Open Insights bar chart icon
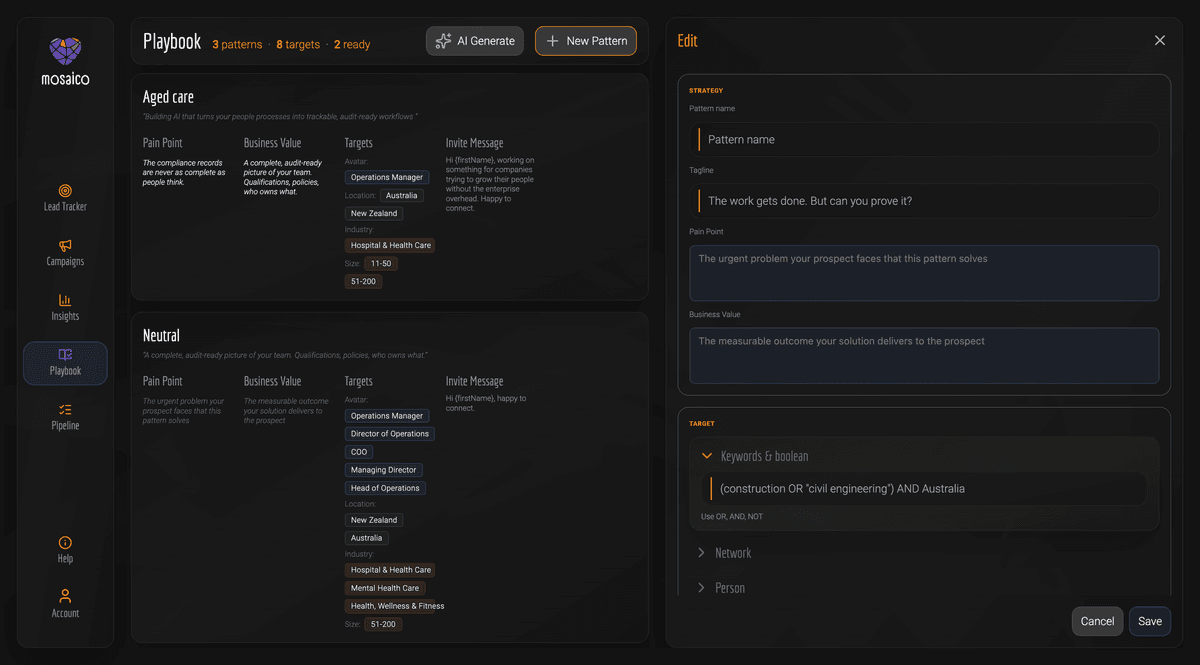This screenshot has width=1200, height=665. pyautogui.click(x=65, y=300)
